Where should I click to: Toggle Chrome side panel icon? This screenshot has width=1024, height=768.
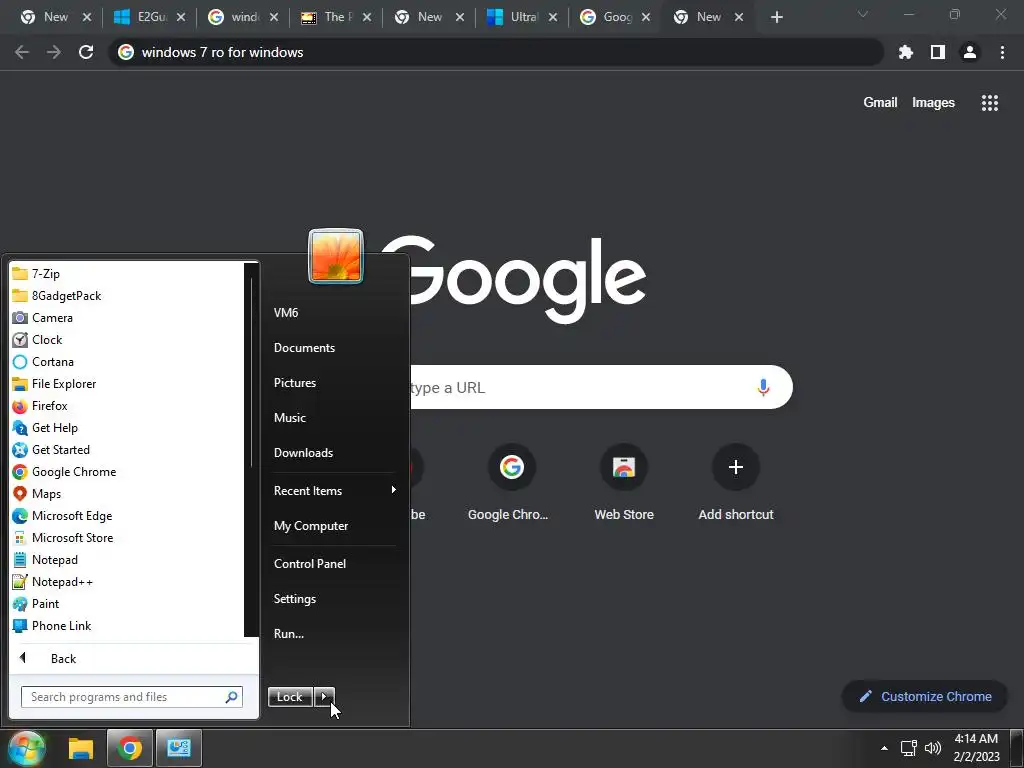pyautogui.click(x=938, y=52)
